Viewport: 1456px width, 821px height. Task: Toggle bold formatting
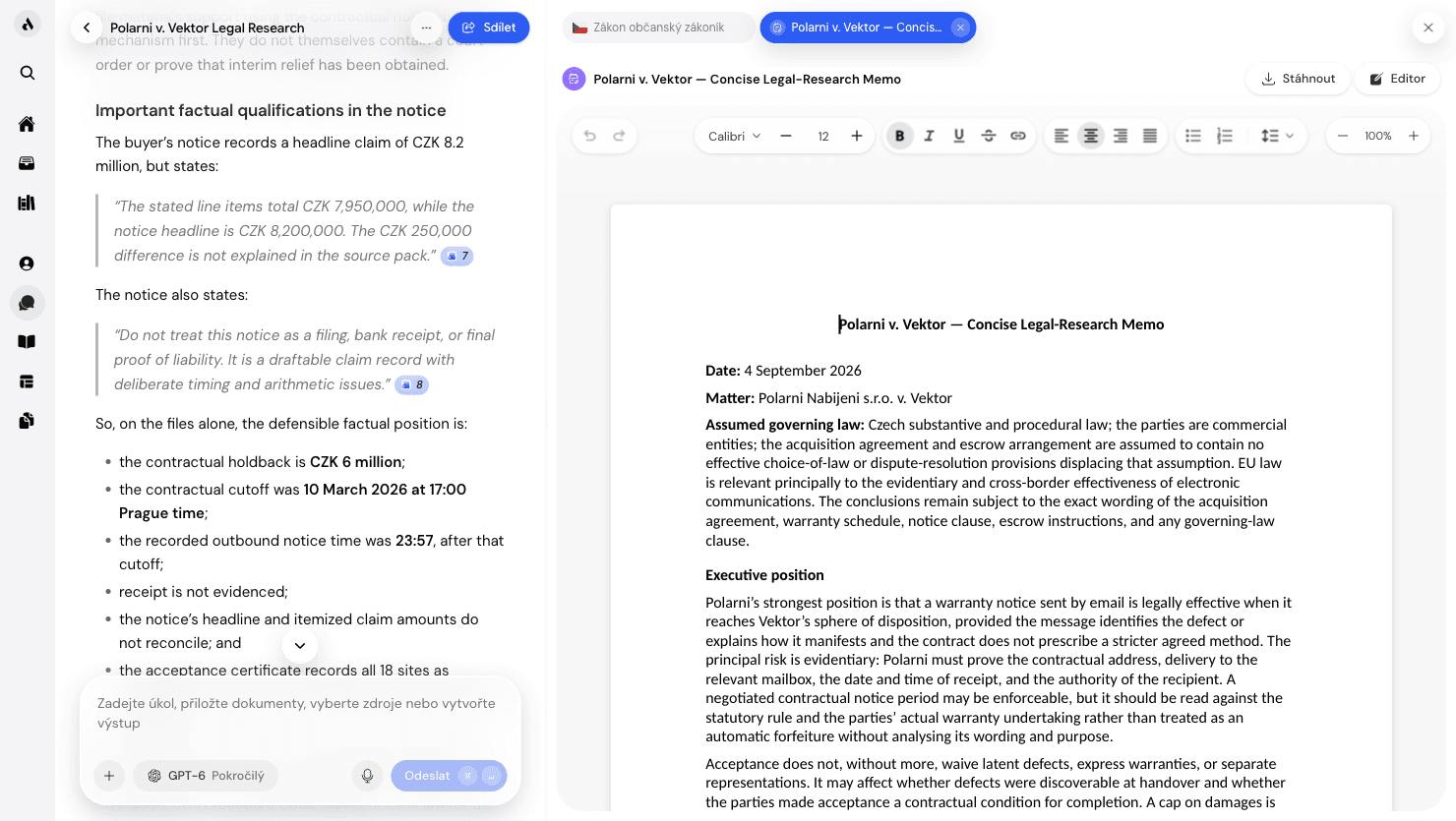coord(899,136)
